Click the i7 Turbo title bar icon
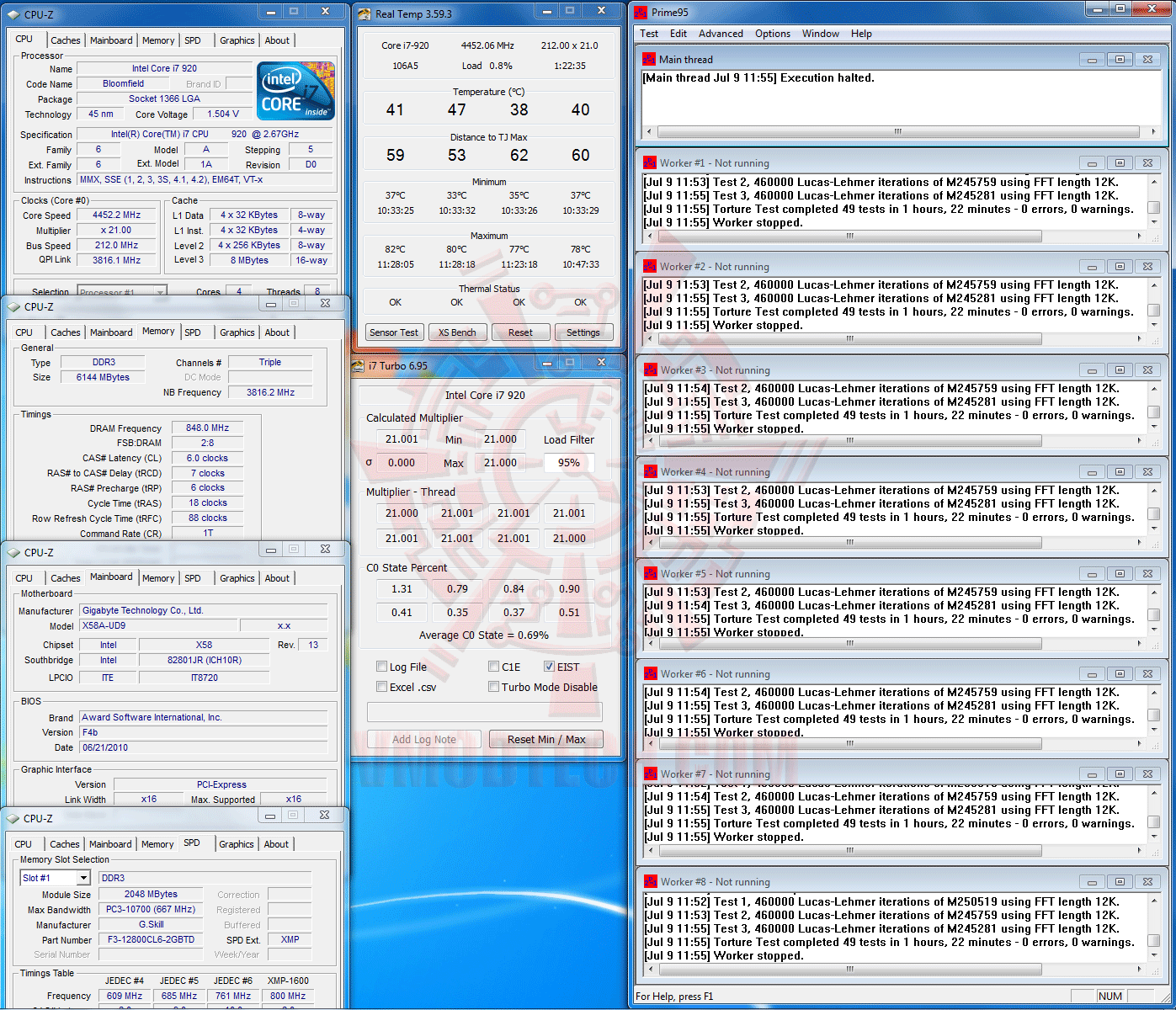Viewport: 1176px width, 1010px height. click(359, 366)
